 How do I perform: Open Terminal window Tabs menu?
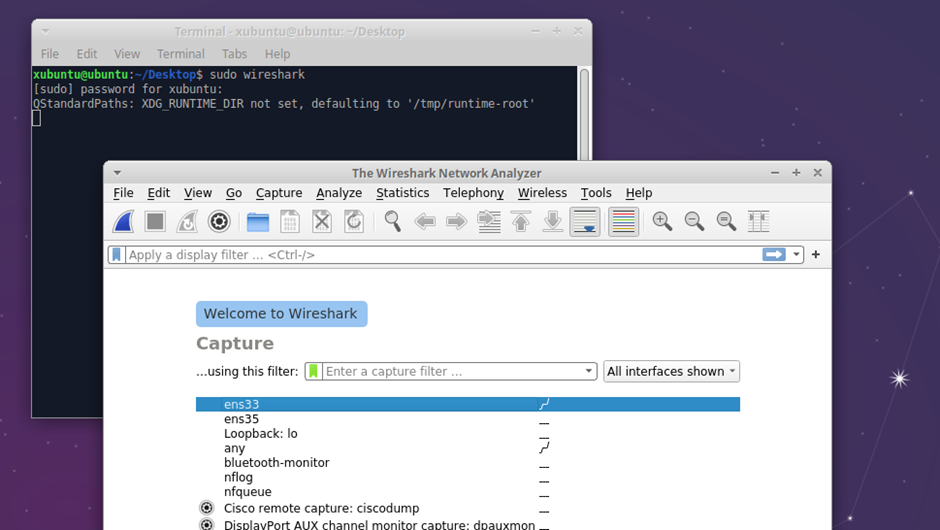coord(234,54)
